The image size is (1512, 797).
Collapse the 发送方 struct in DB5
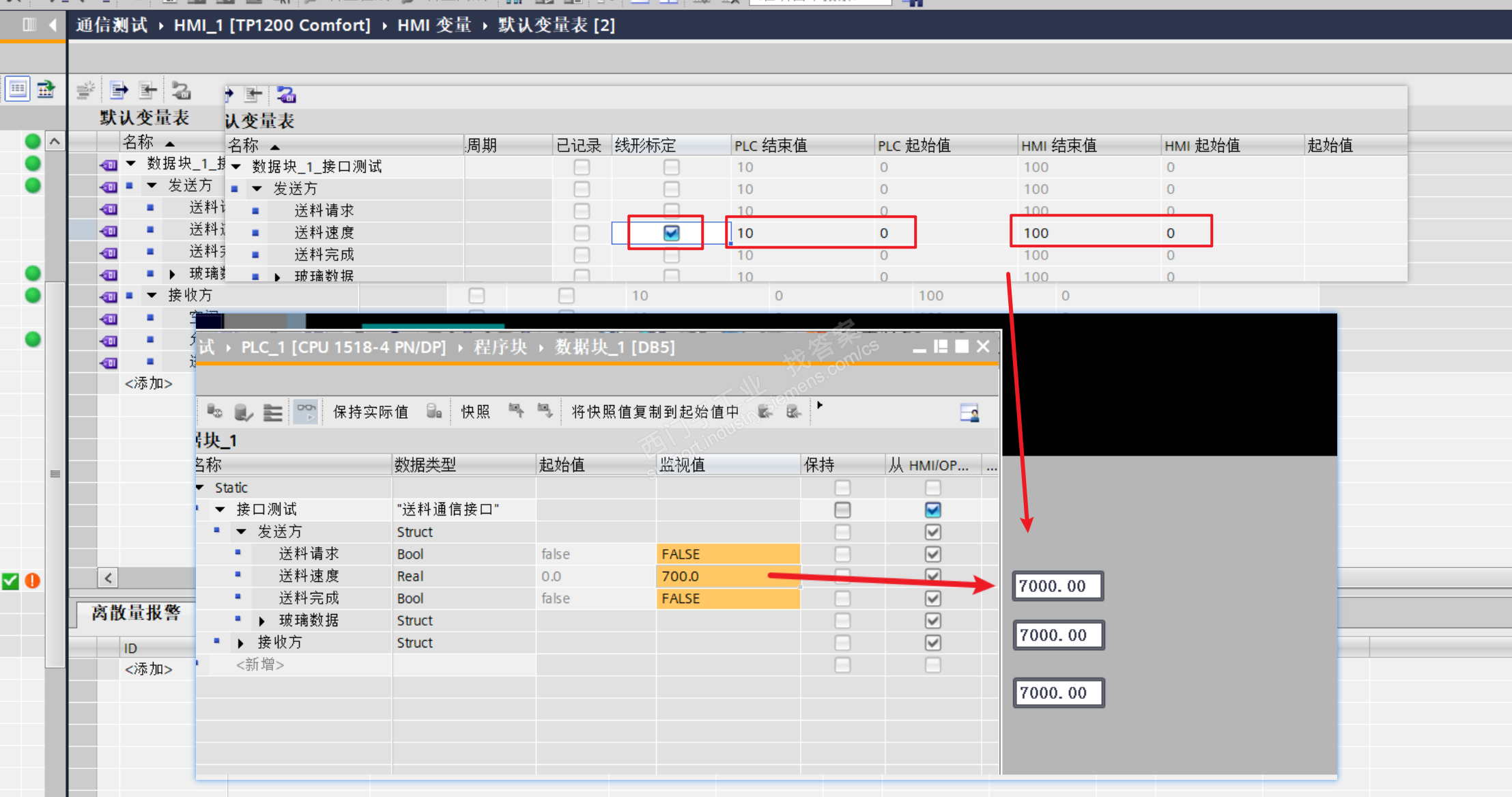pyautogui.click(x=242, y=531)
